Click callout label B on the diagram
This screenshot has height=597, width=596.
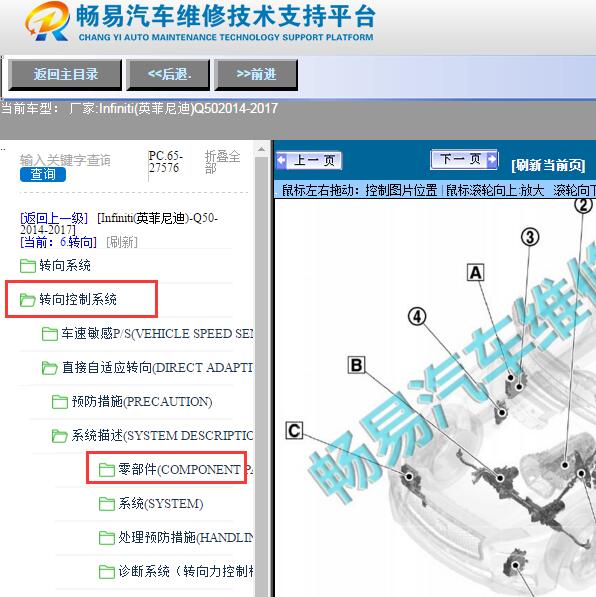356,365
